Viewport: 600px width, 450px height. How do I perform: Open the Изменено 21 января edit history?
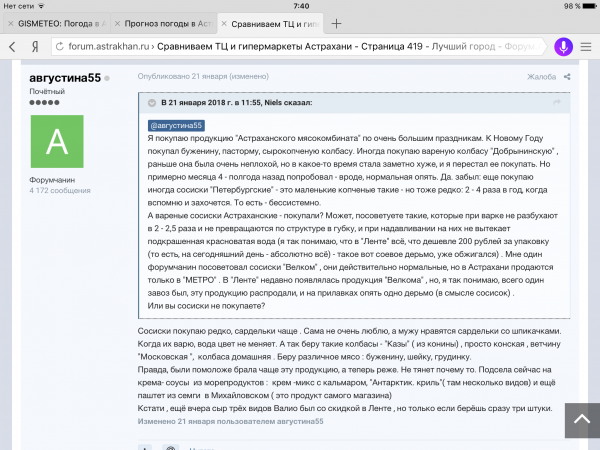[x=230, y=421]
